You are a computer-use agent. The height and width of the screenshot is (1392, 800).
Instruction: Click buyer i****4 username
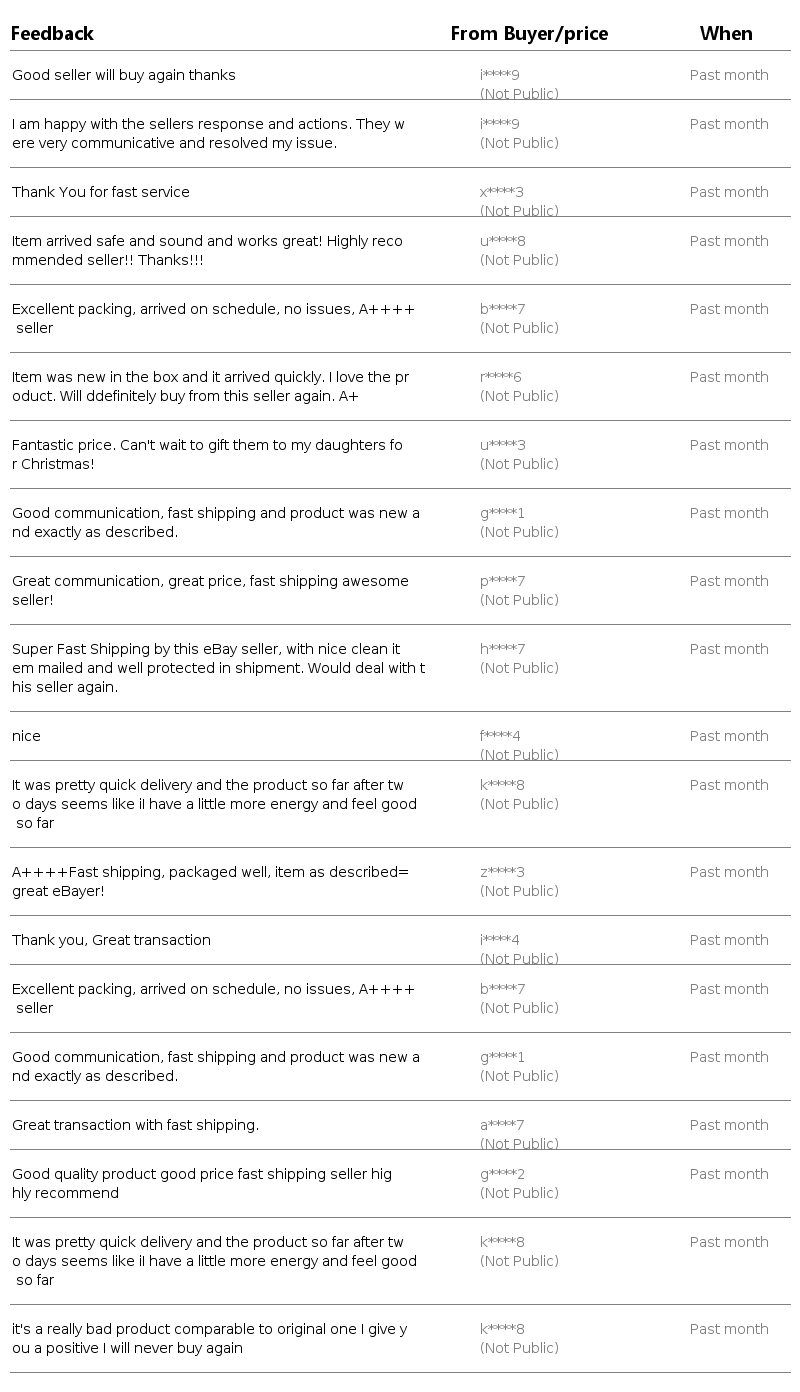click(x=500, y=940)
